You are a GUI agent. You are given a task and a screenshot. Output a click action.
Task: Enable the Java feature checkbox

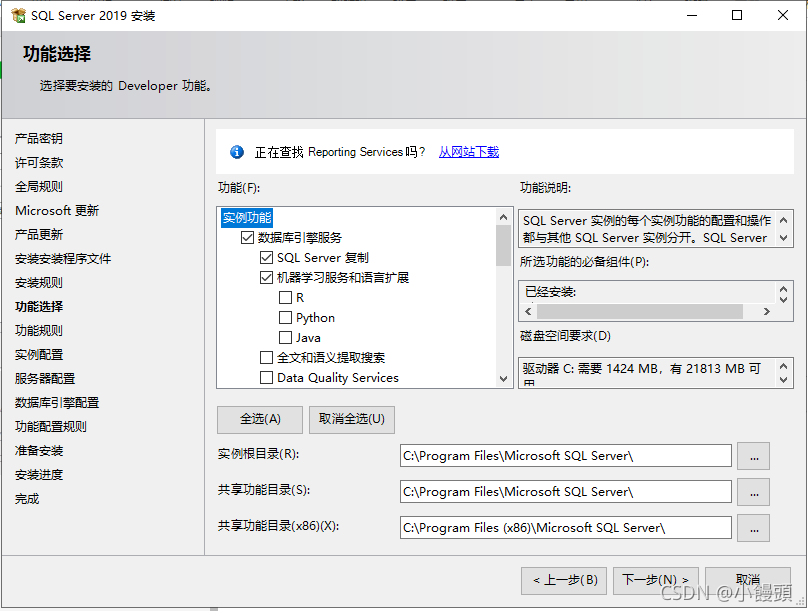point(284,337)
